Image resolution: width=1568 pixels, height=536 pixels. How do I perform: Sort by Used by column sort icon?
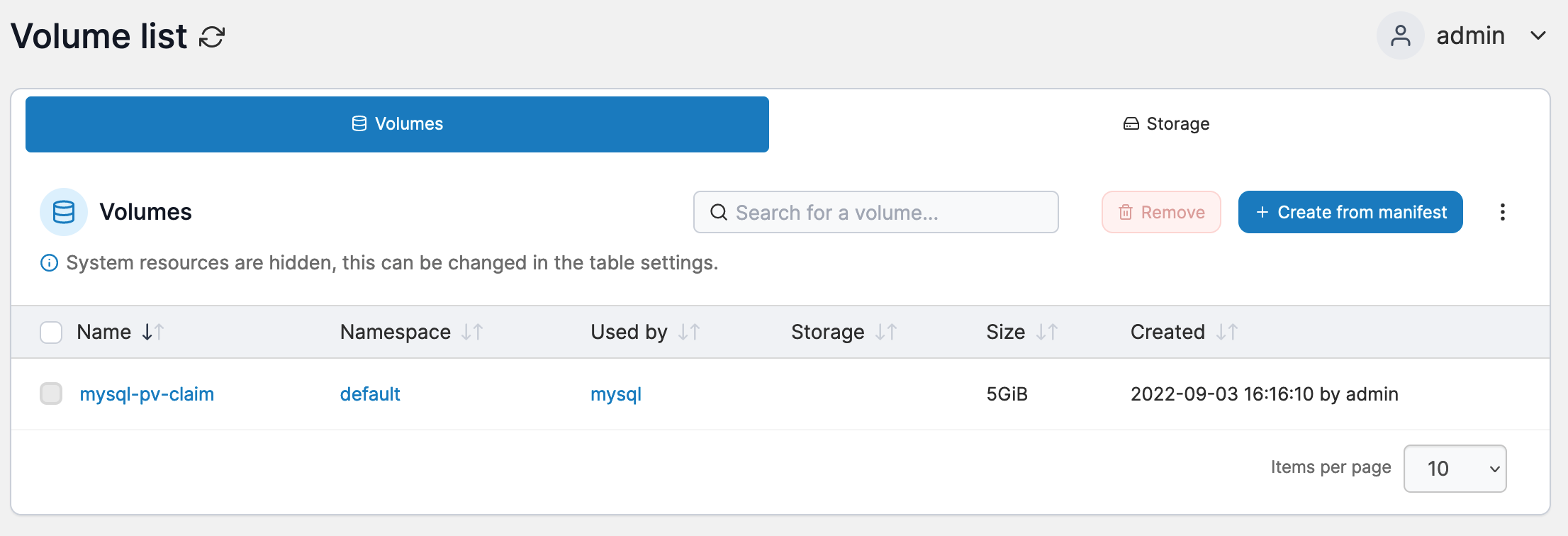tap(689, 332)
